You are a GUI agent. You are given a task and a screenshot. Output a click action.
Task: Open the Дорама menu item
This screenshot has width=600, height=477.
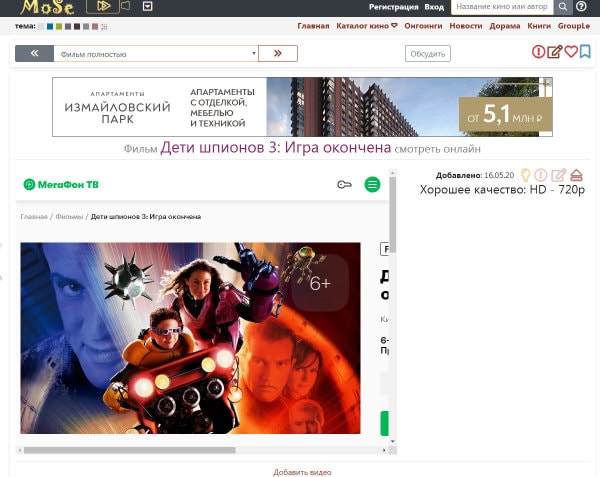(505, 26)
